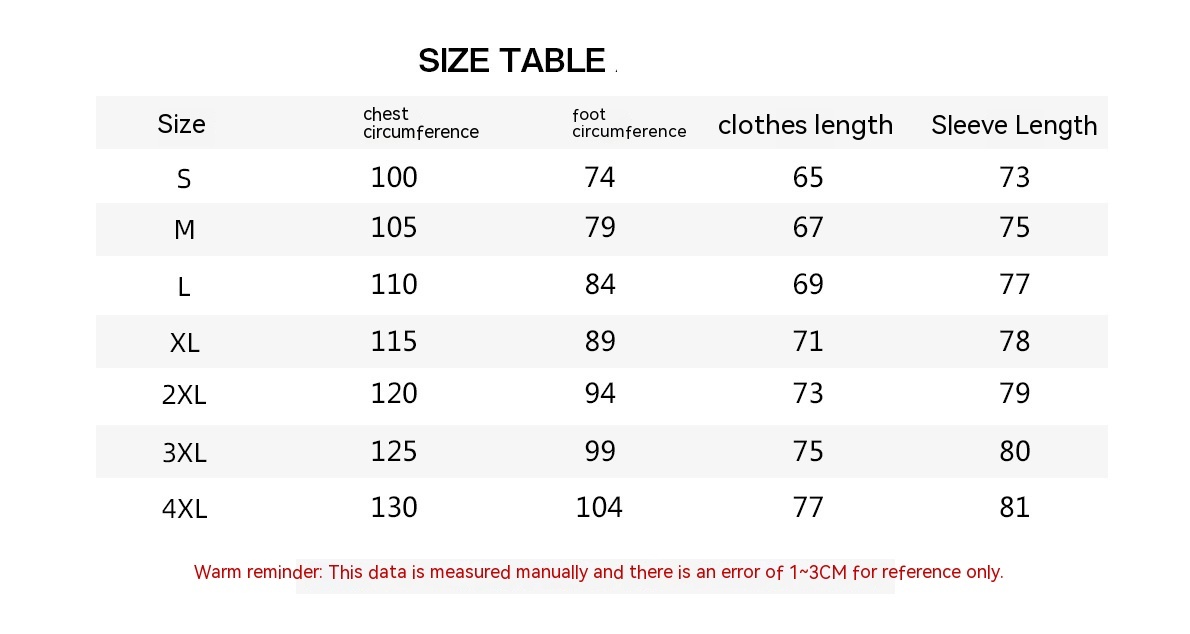The height and width of the screenshot is (634, 1190).
Task: Select the 4XL size row label
Action: click(184, 509)
